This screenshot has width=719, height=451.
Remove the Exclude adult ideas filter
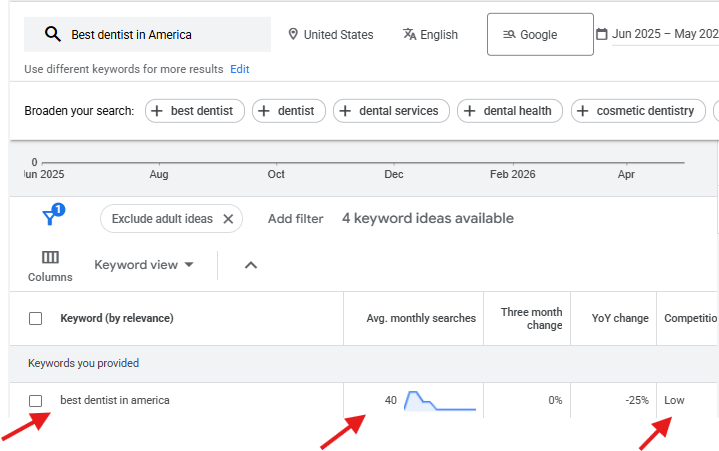coord(228,219)
